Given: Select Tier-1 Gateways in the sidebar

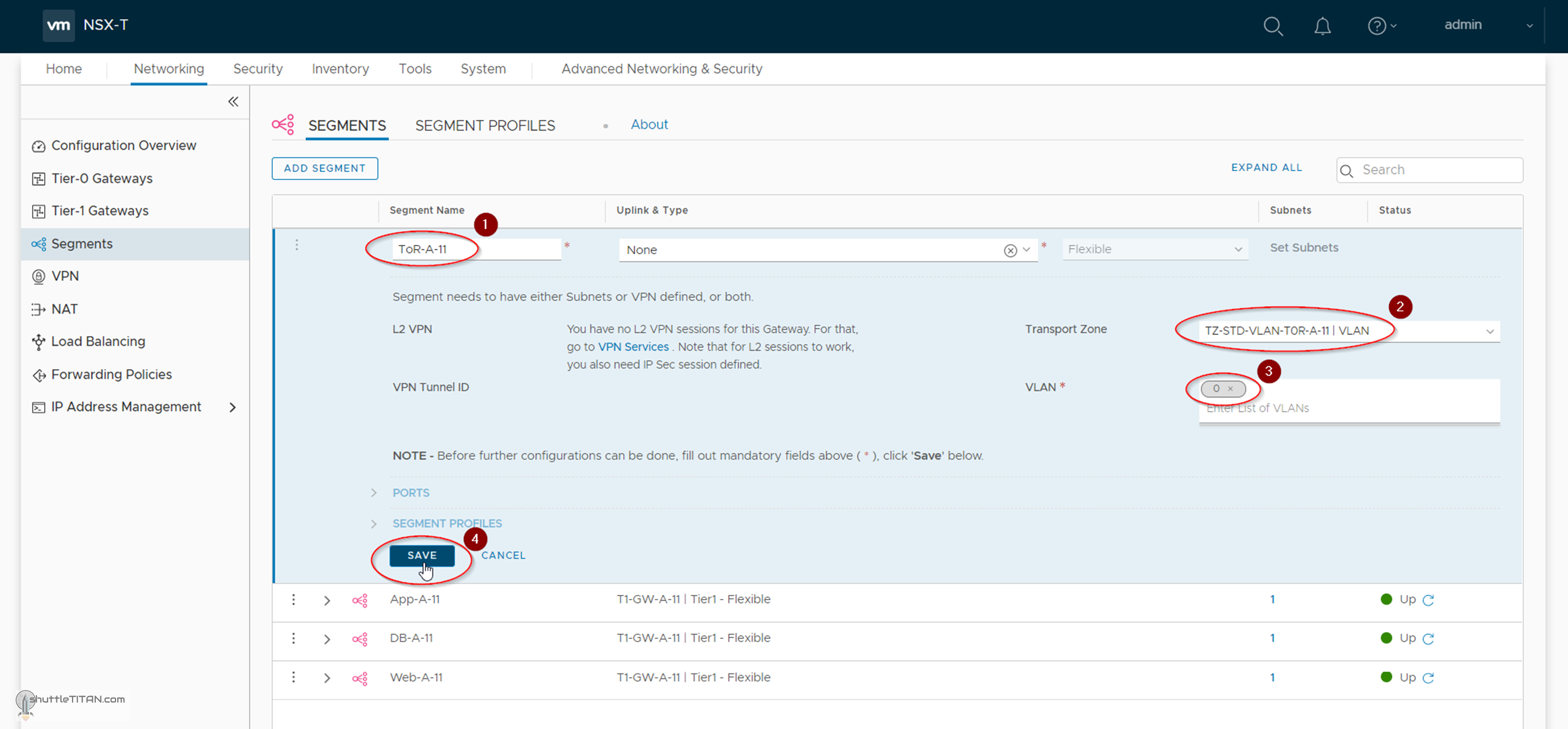Looking at the screenshot, I should (100, 211).
